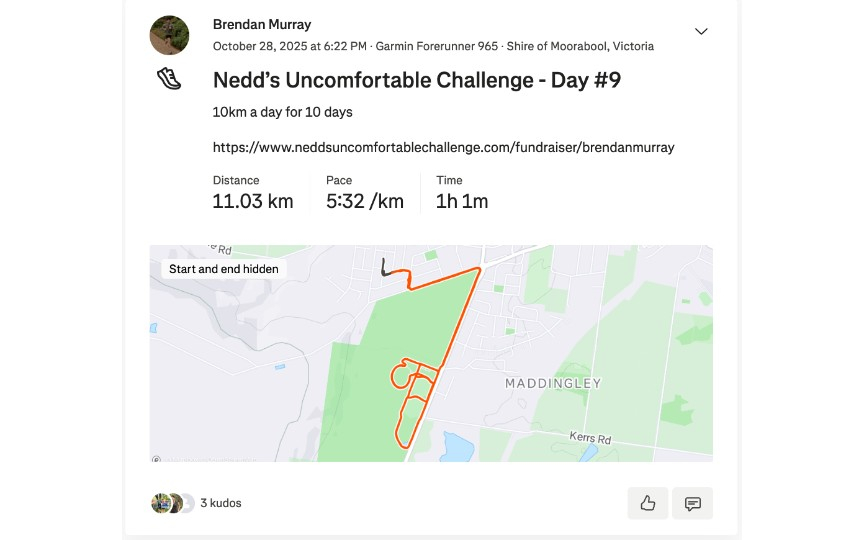Follow the neddsuncomfortablechallenge.com fundraiser link

[x=443, y=147]
